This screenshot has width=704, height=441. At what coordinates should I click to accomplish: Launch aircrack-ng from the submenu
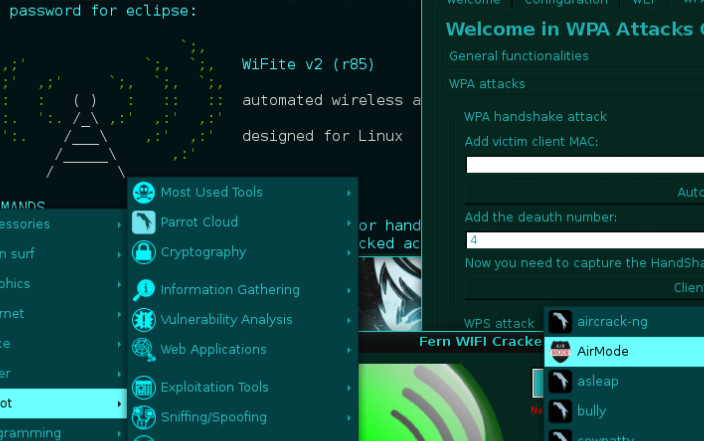tap(624, 322)
